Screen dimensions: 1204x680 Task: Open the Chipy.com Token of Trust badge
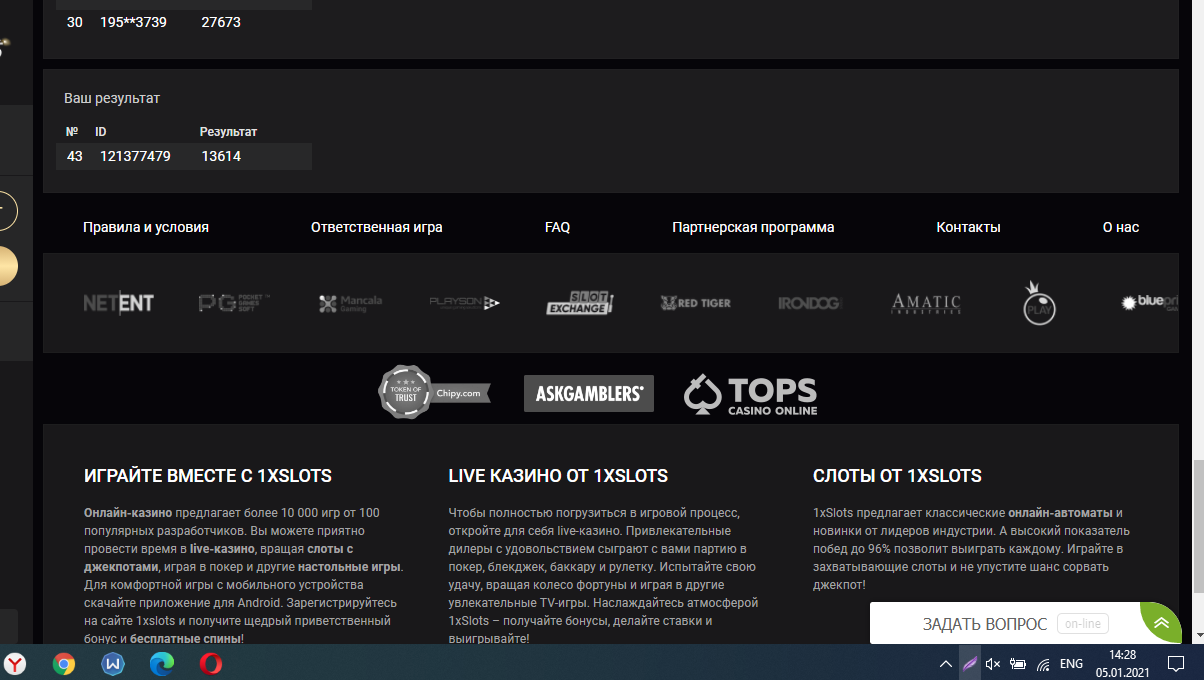point(434,392)
